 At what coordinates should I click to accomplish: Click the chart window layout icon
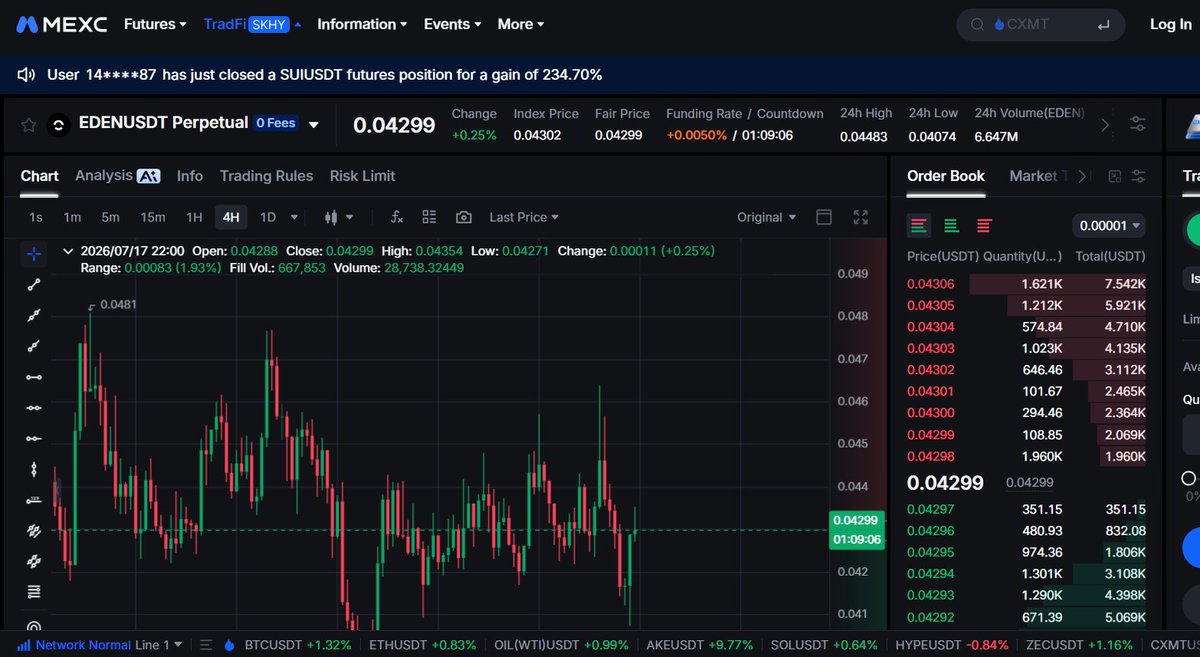[824, 217]
